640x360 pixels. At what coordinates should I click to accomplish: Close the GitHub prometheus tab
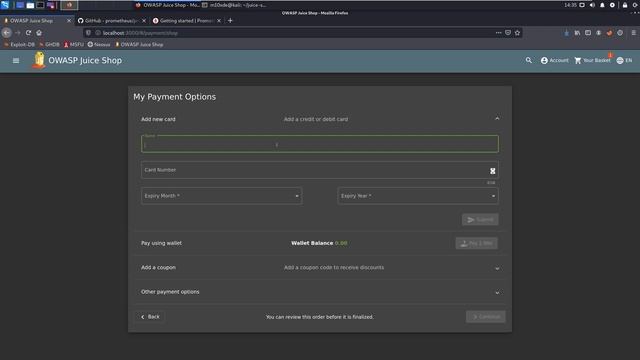click(144, 20)
